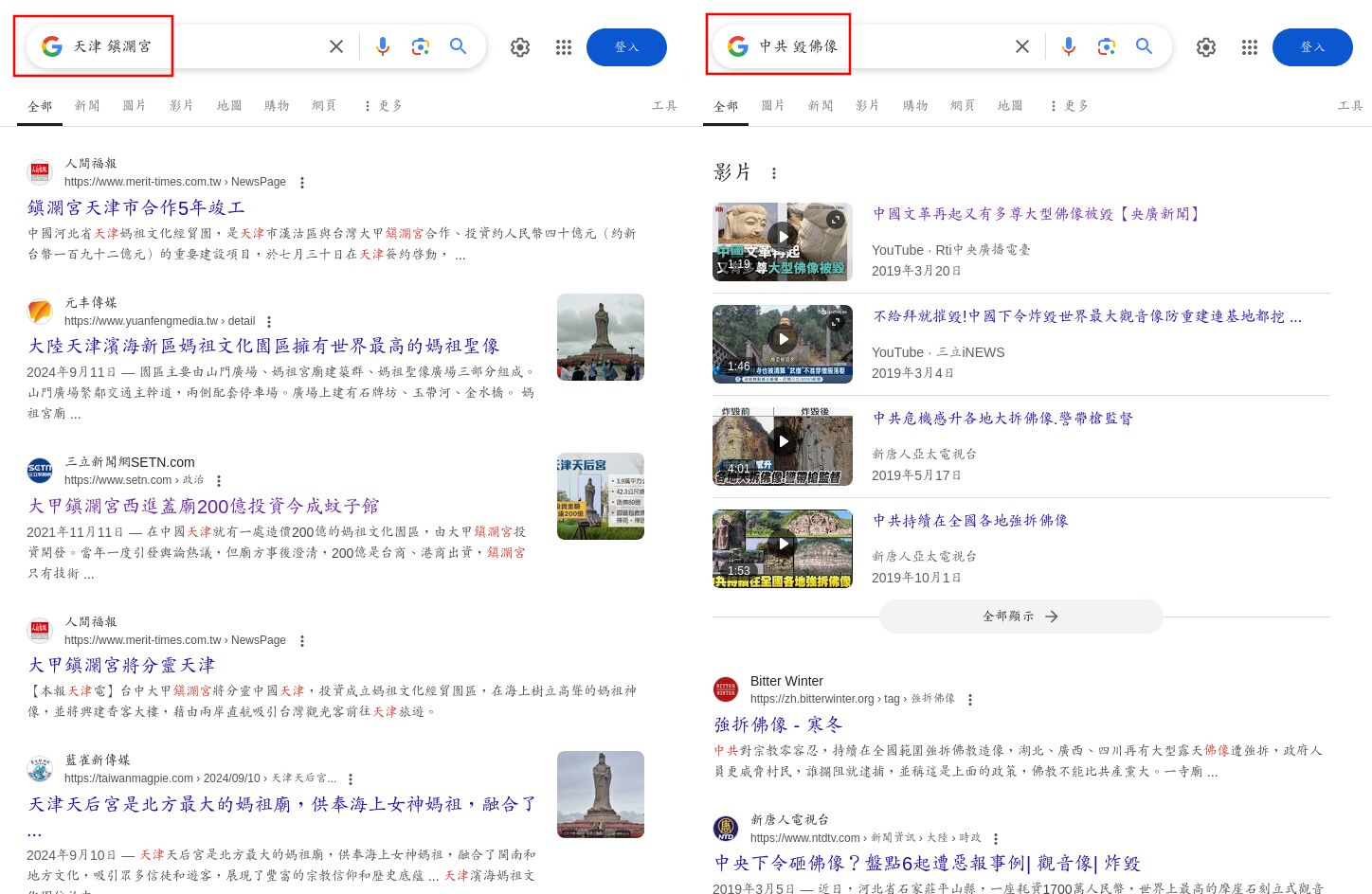Expand 更多 menu in right window tabs

tap(1070, 106)
